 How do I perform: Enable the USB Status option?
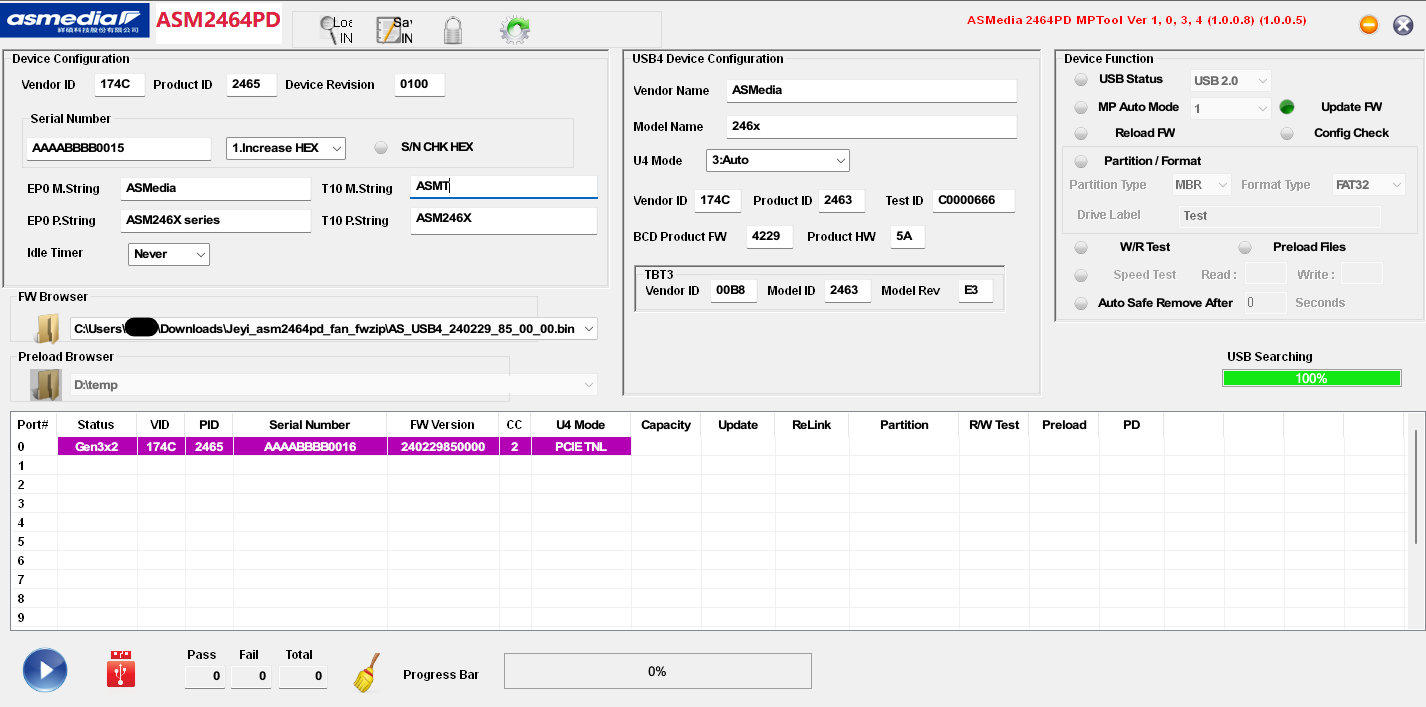(x=1081, y=80)
